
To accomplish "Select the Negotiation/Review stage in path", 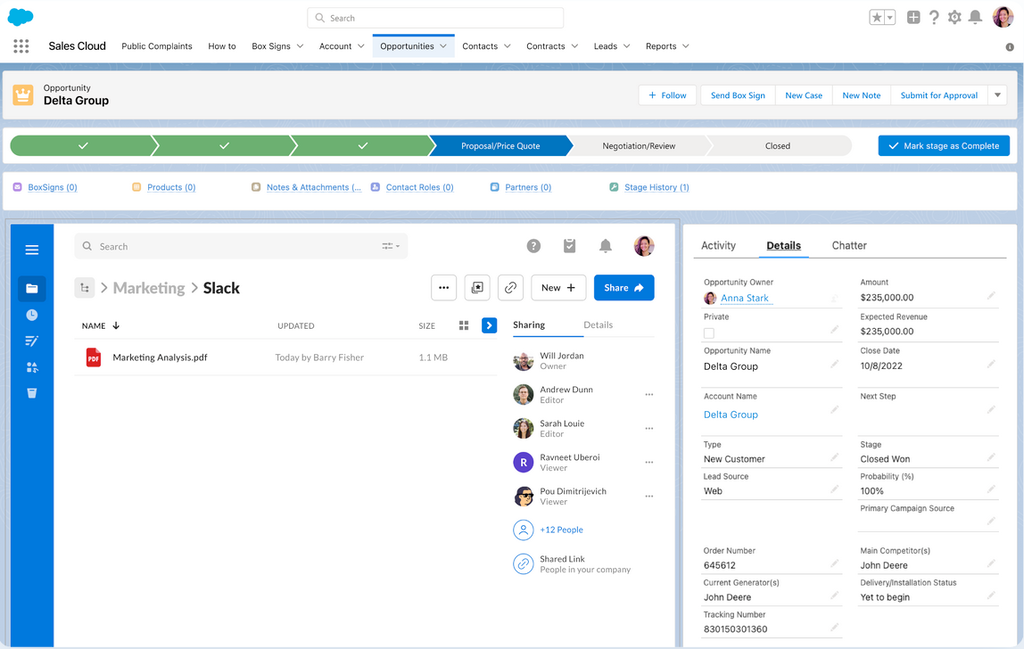I will 638,146.
